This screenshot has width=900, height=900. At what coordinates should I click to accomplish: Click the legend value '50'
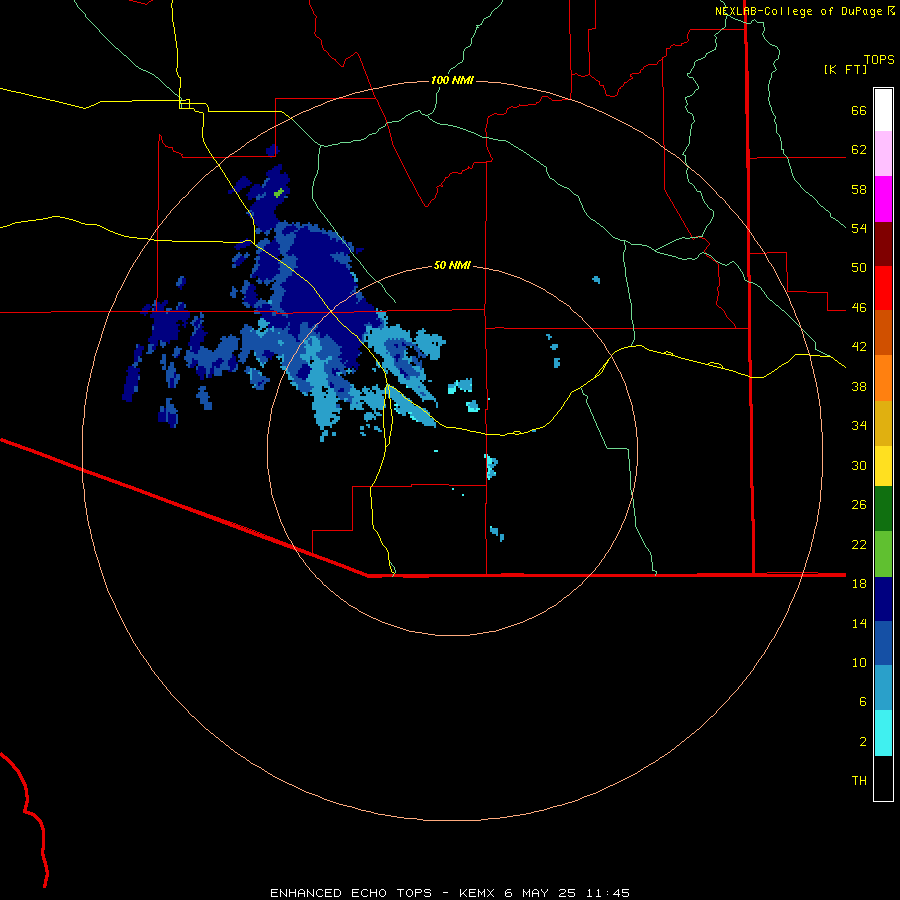859,268
